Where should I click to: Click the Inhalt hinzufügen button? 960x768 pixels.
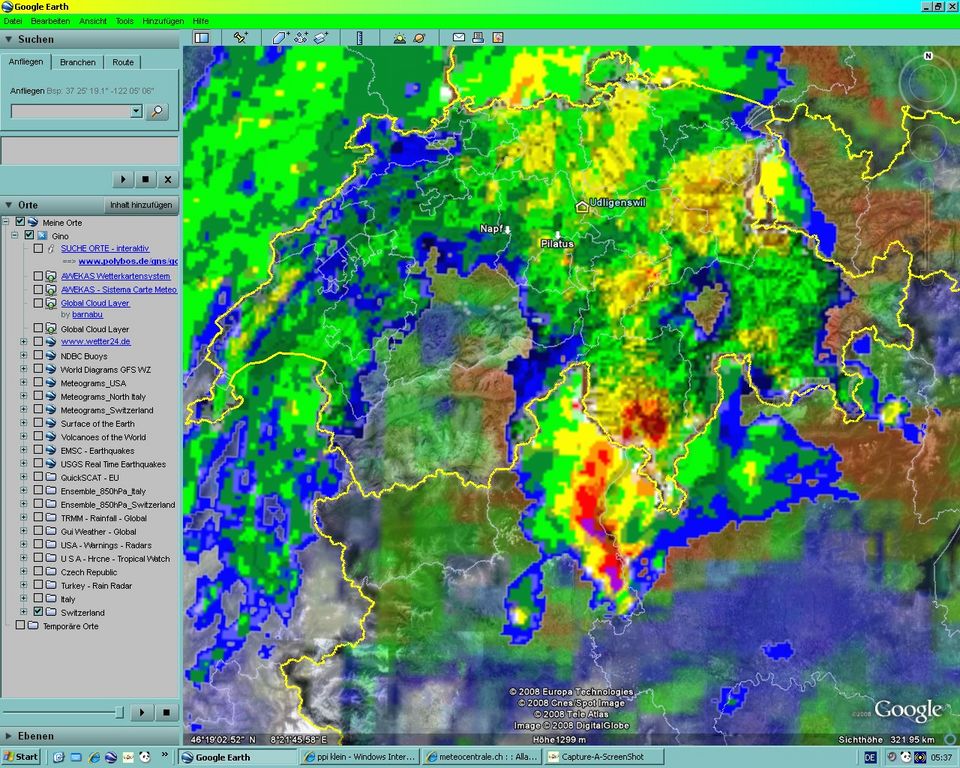141,205
